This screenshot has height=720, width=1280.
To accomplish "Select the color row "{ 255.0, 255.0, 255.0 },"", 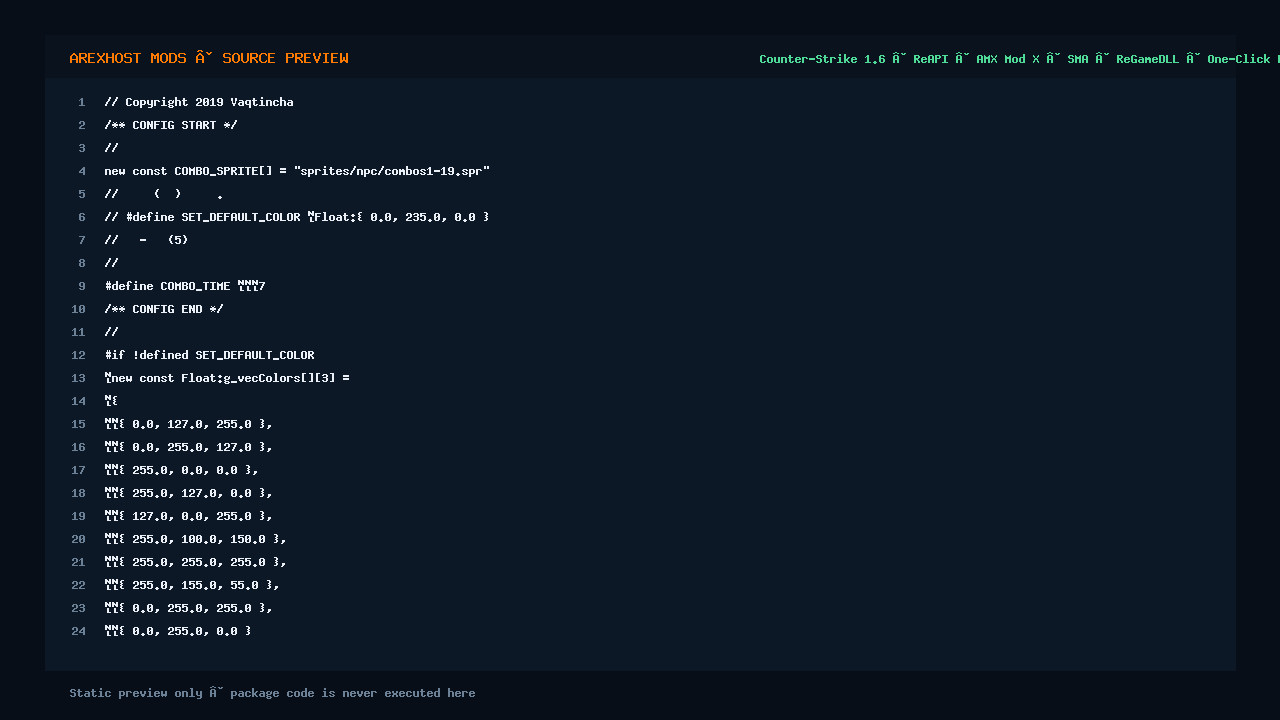I will coord(196,562).
